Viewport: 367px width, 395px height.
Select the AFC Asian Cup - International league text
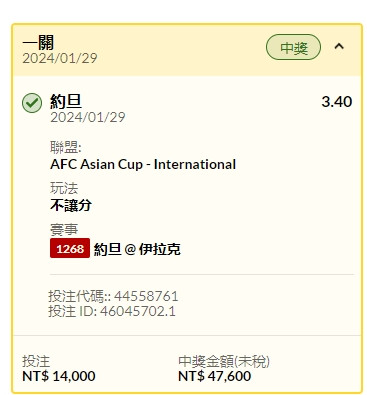[x=143, y=164]
